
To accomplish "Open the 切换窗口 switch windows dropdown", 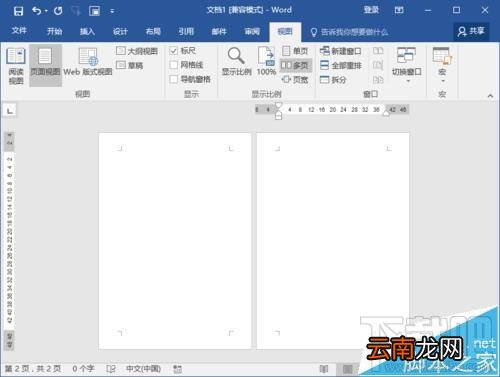I will [407, 65].
